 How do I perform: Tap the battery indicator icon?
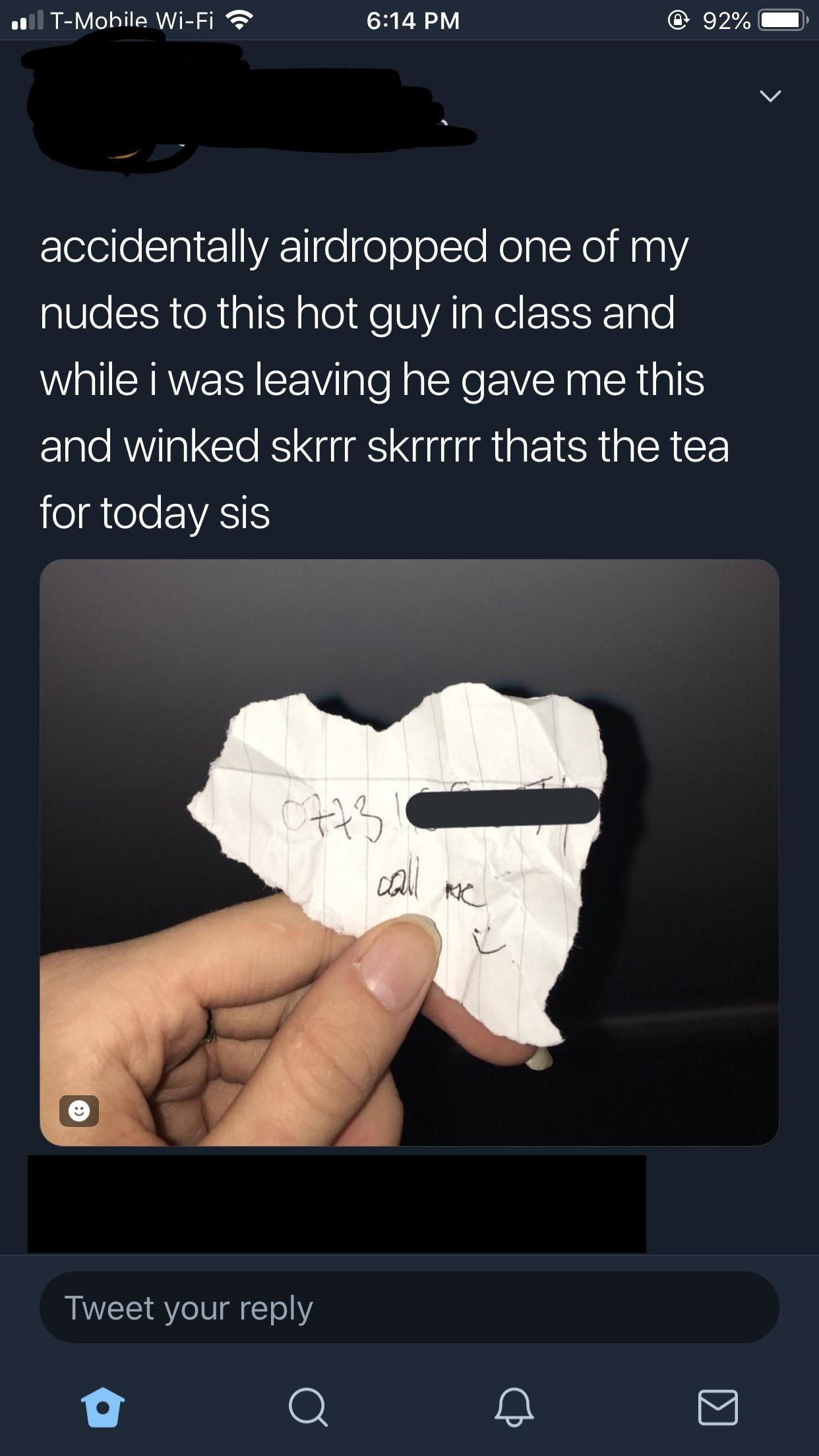point(783,20)
